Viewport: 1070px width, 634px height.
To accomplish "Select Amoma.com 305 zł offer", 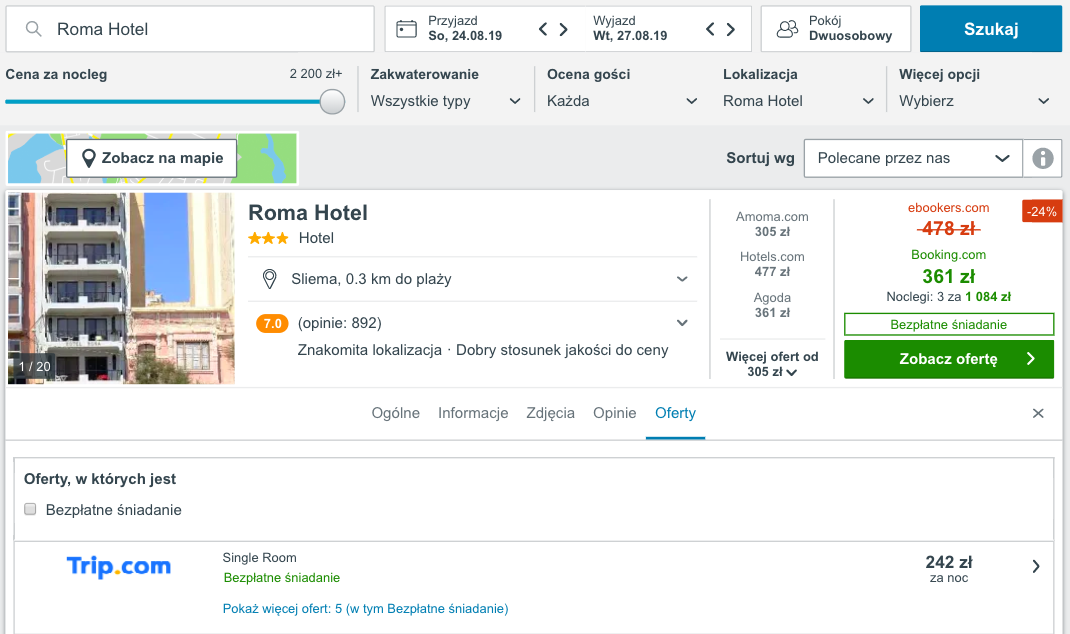I will tap(772, 224).
